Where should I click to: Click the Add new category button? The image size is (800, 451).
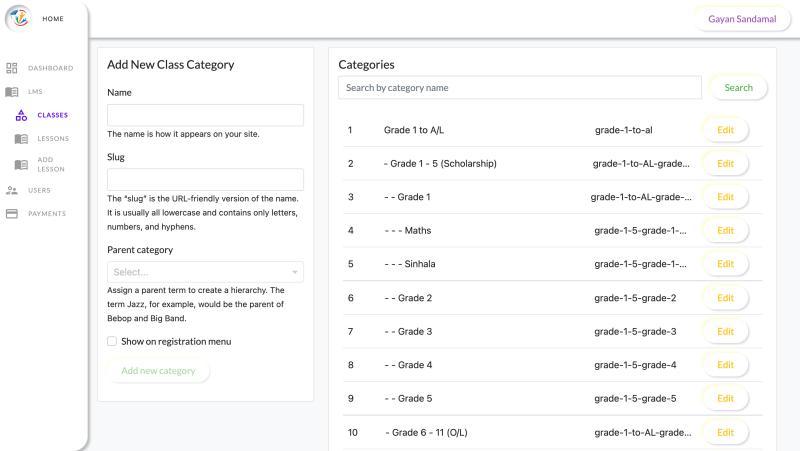(x=158, y=371)
